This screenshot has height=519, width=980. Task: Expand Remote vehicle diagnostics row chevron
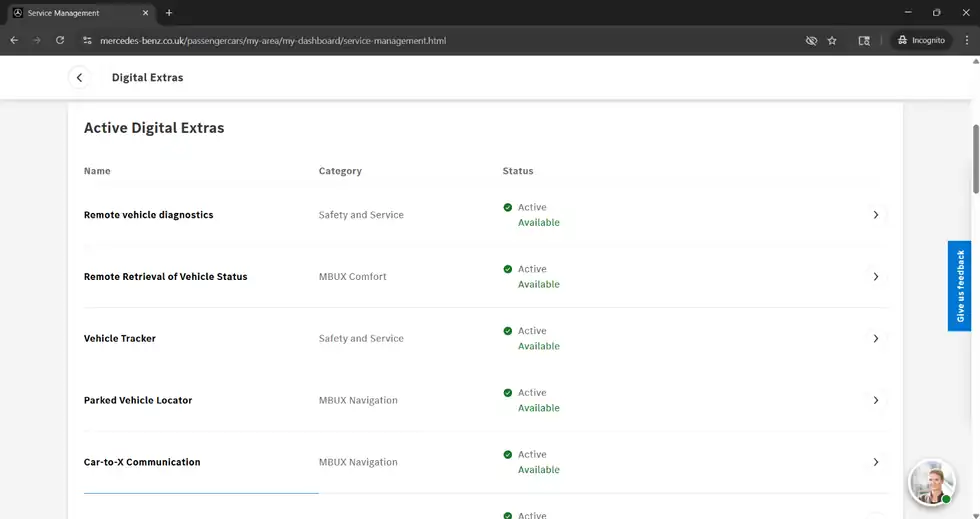pos(876,214)
